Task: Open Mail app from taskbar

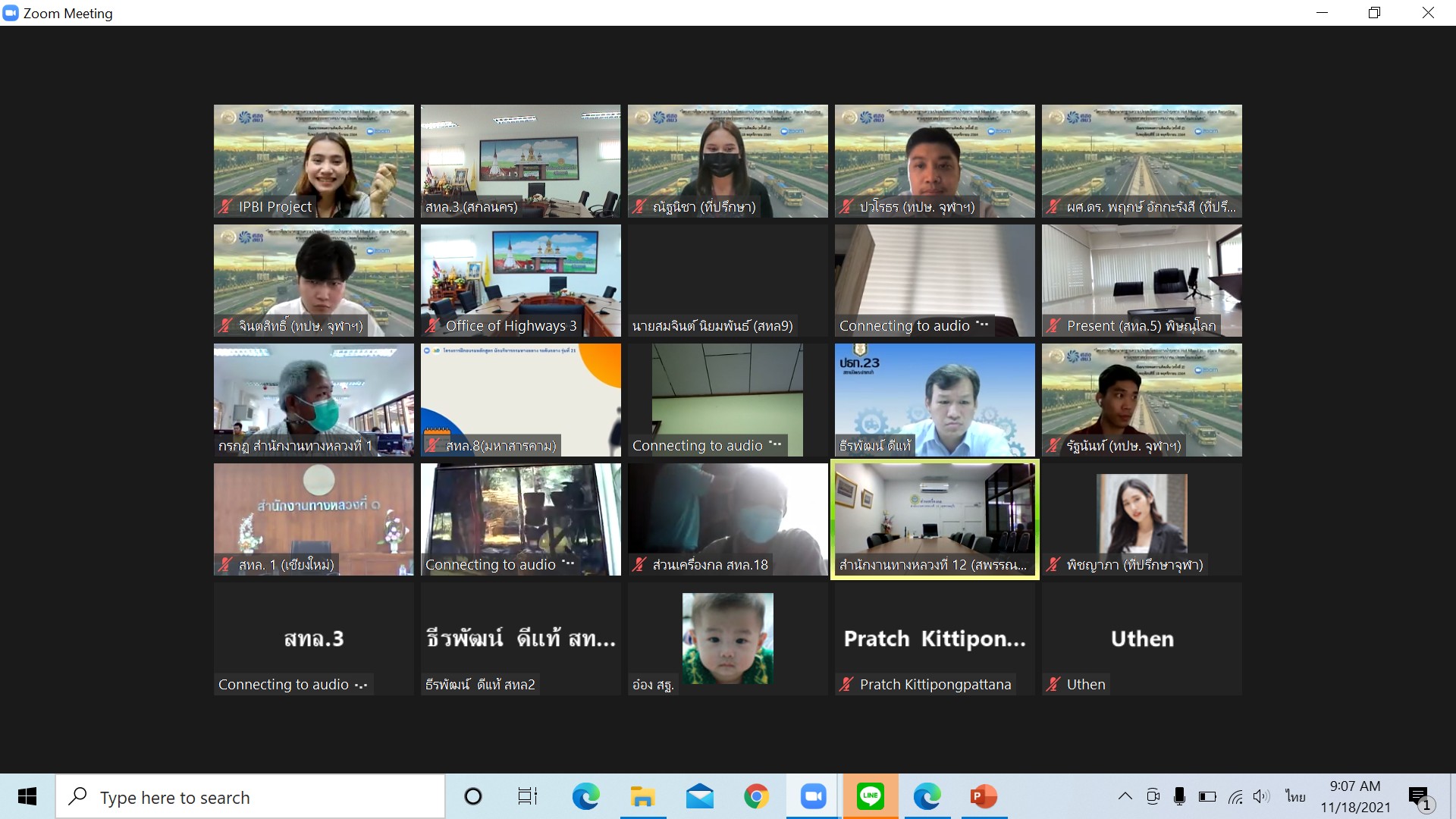Action: (x=699, y=796)
